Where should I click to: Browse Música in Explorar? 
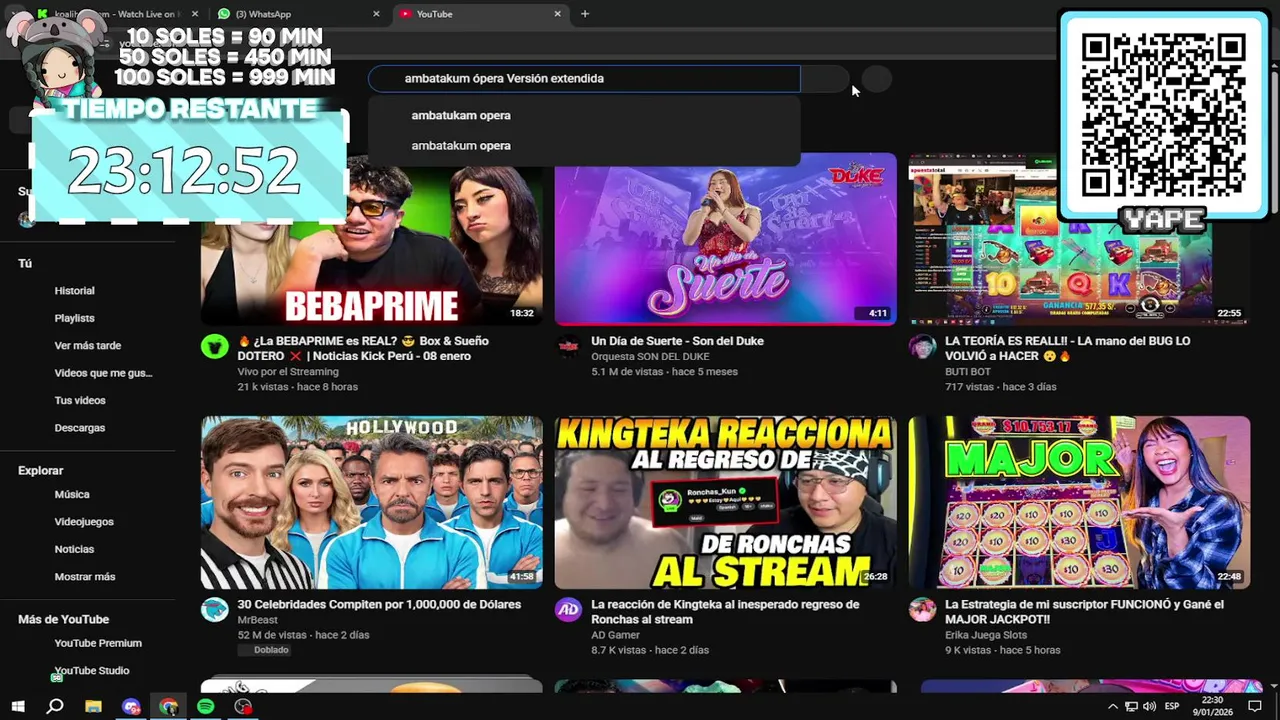[x=71, y=494]
